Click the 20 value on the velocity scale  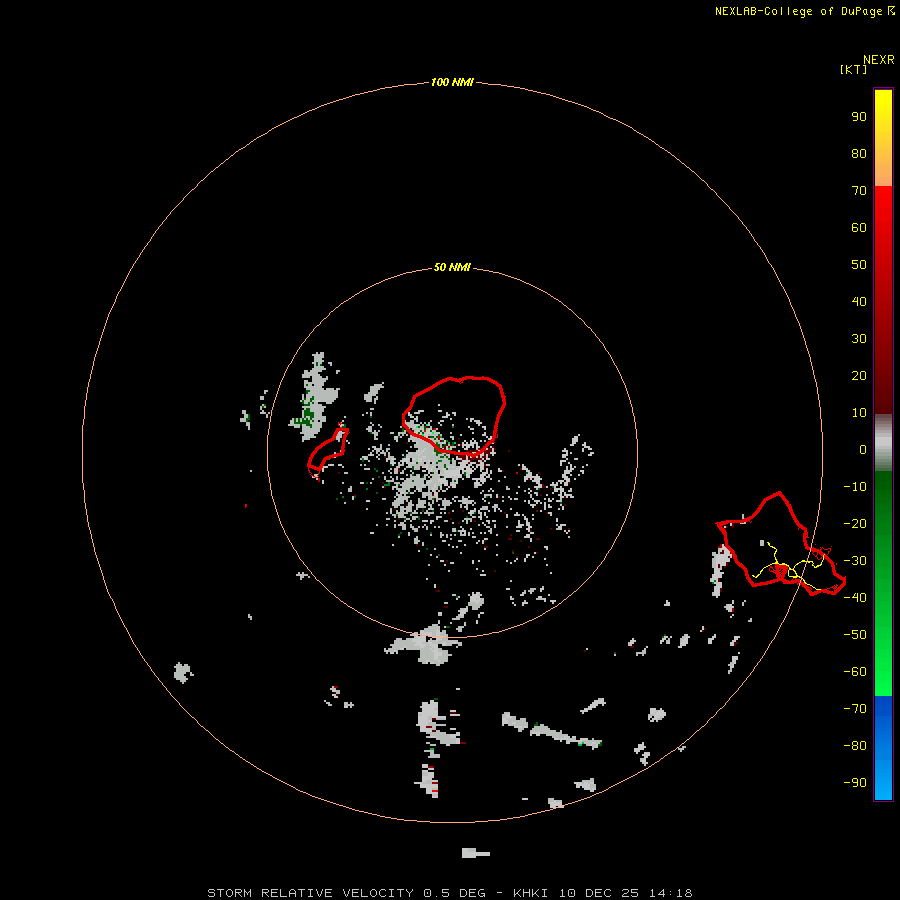859,375
